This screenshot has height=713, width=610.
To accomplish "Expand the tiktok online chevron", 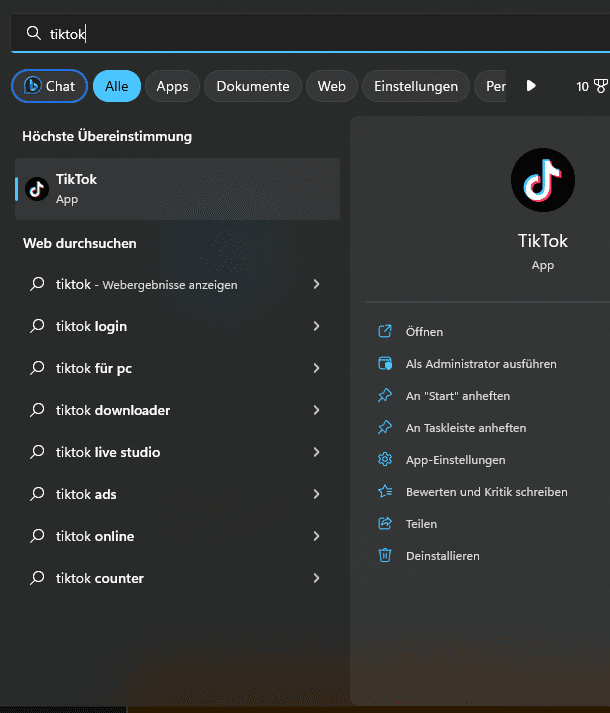I will click(317, 536).
